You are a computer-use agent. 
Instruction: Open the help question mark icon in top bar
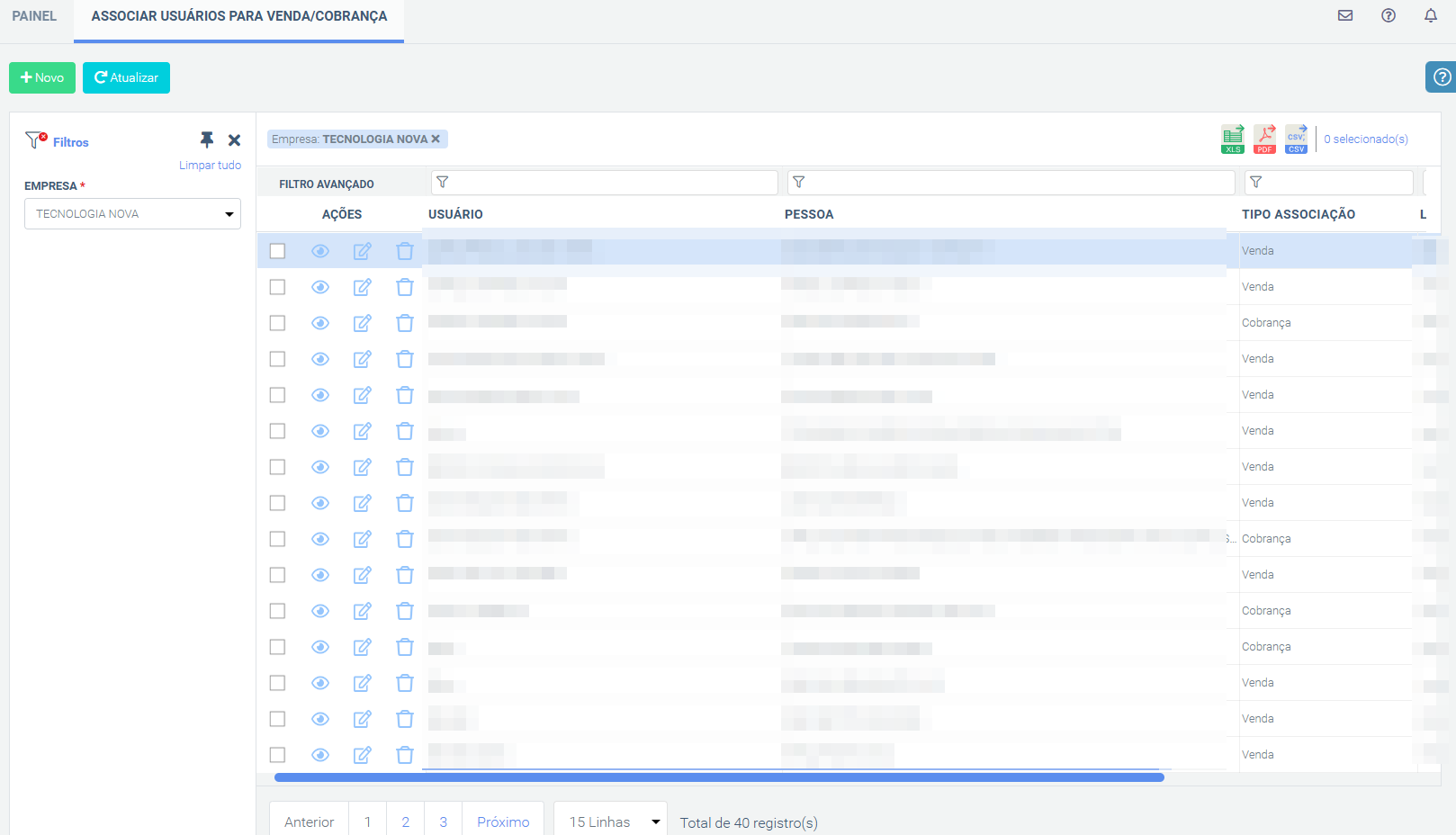[1389, 15]
